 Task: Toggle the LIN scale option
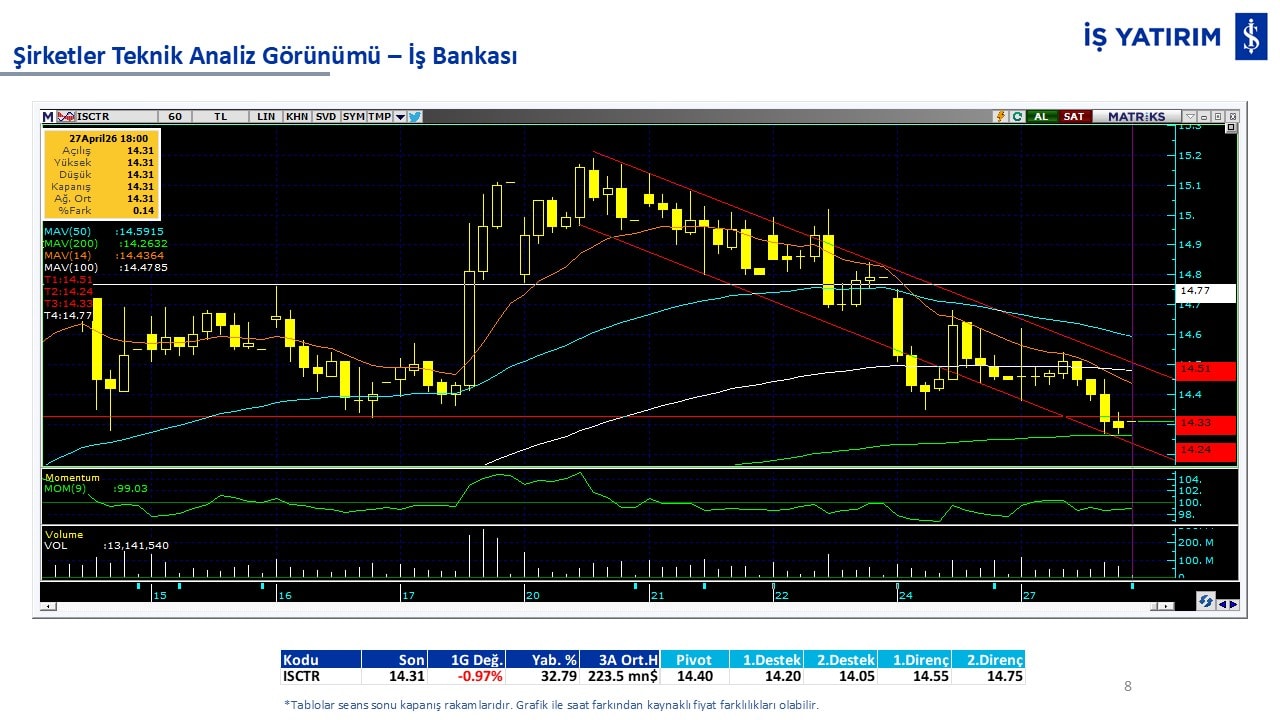pos(265,116)
